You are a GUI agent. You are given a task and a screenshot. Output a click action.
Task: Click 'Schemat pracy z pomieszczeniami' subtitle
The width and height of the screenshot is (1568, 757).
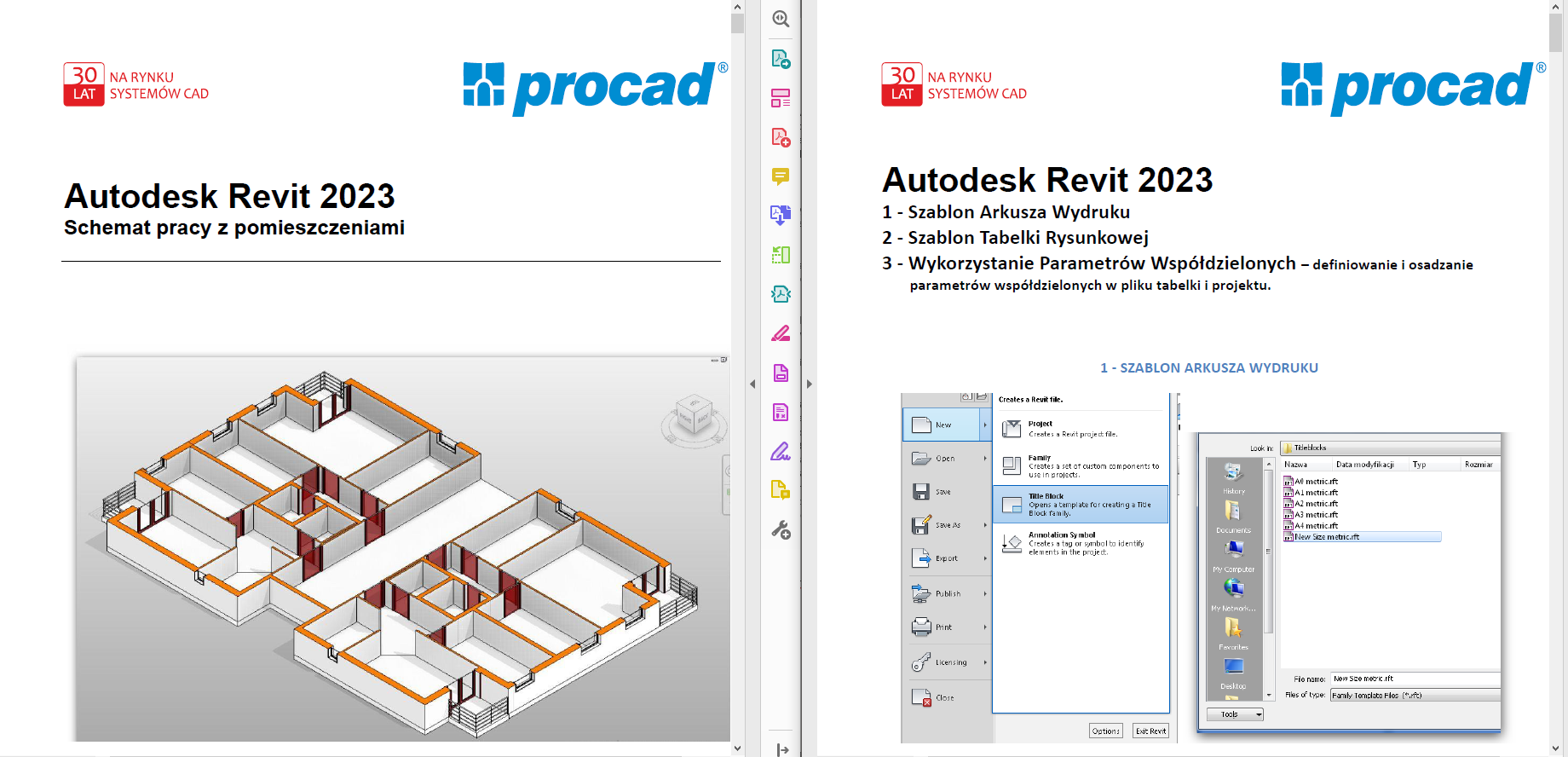point(234,228)
